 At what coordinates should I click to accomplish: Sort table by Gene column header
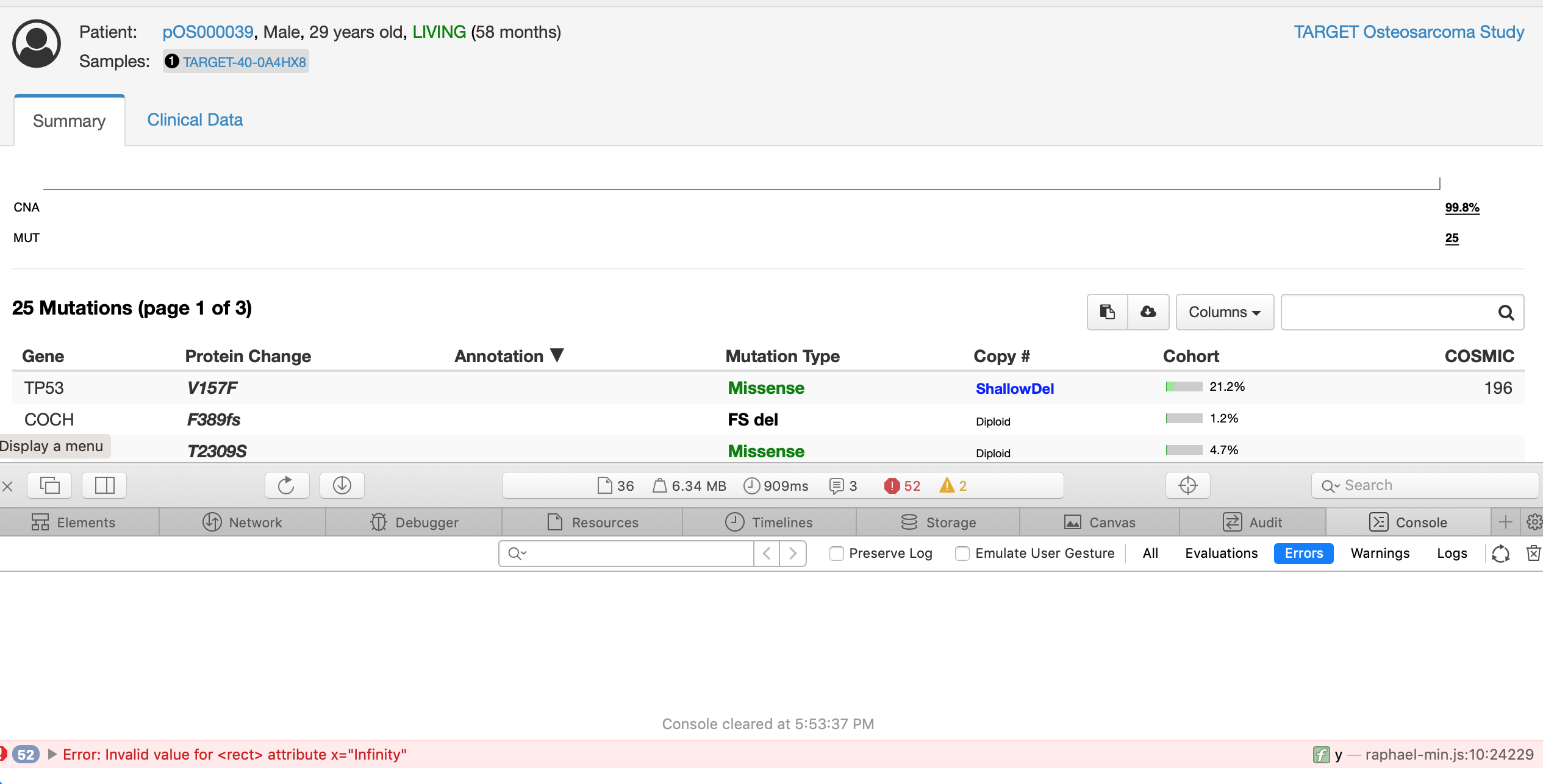pyautogui.click(x=43, y=356)
